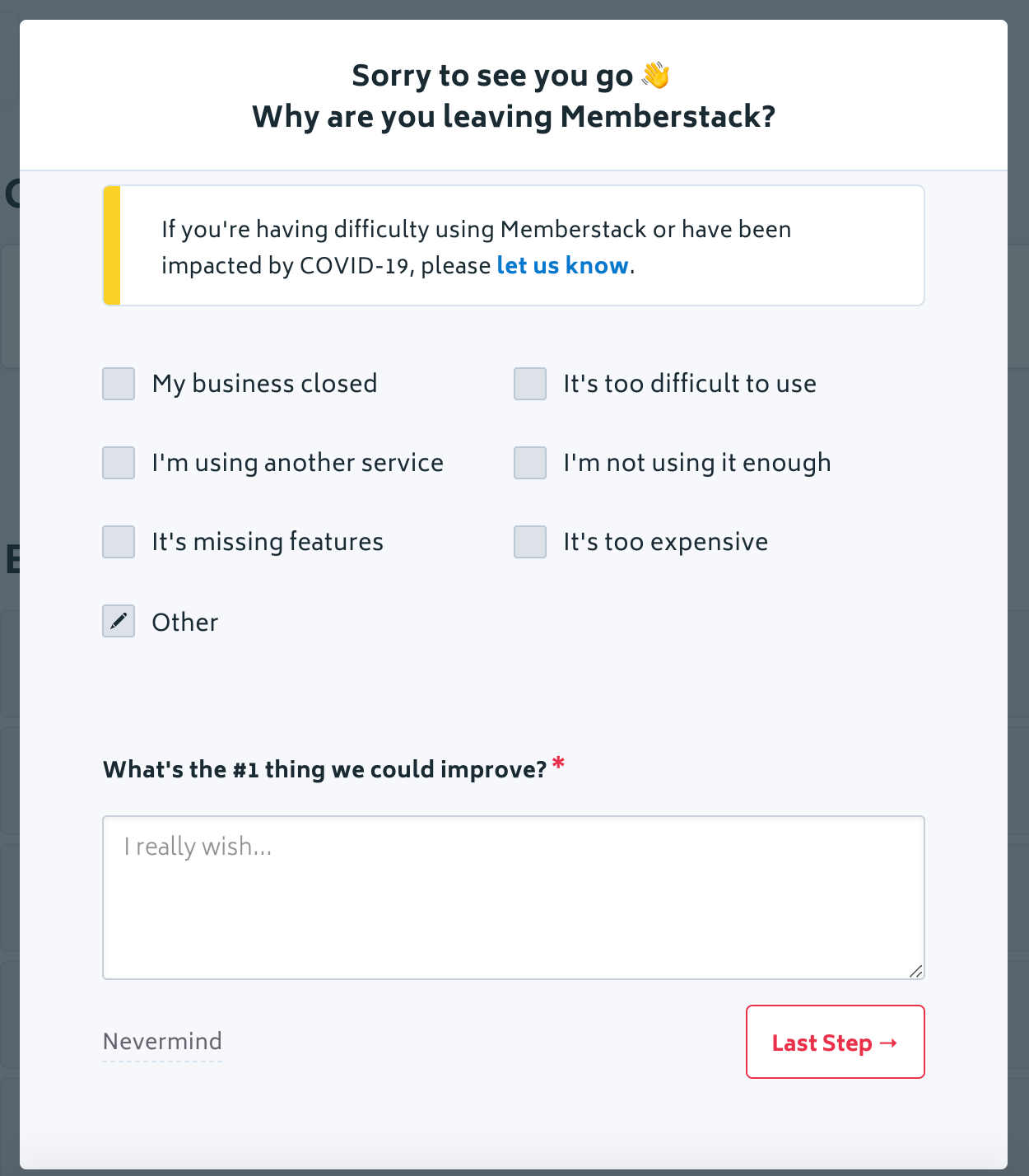Check the 'It's missing features' box
The image size is (1029, 1176).
tap(119, 542)
